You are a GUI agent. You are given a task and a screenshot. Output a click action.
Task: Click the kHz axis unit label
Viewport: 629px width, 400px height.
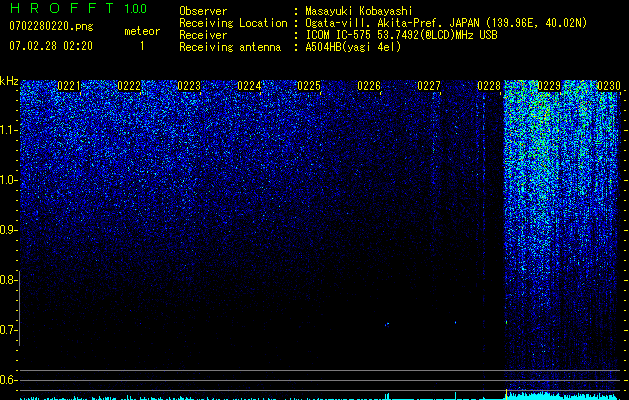[9, 81]
